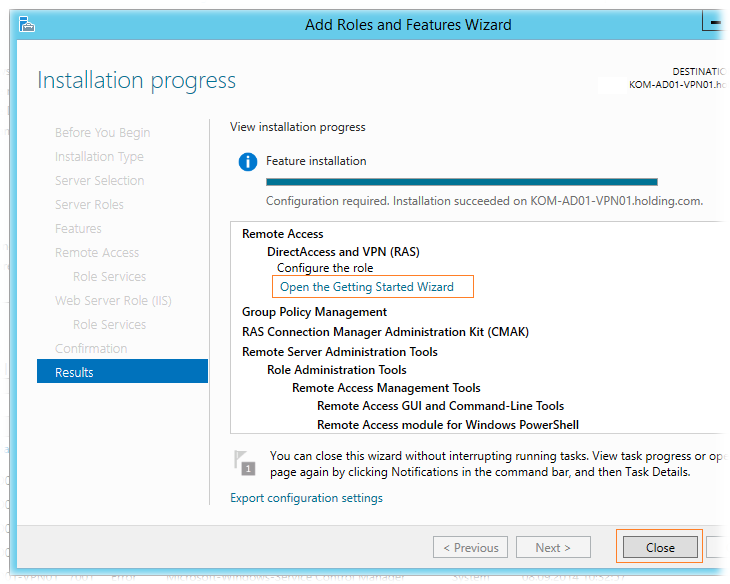Select Role Services under Remote Access step
730x584 pixels.
[109, 277]
